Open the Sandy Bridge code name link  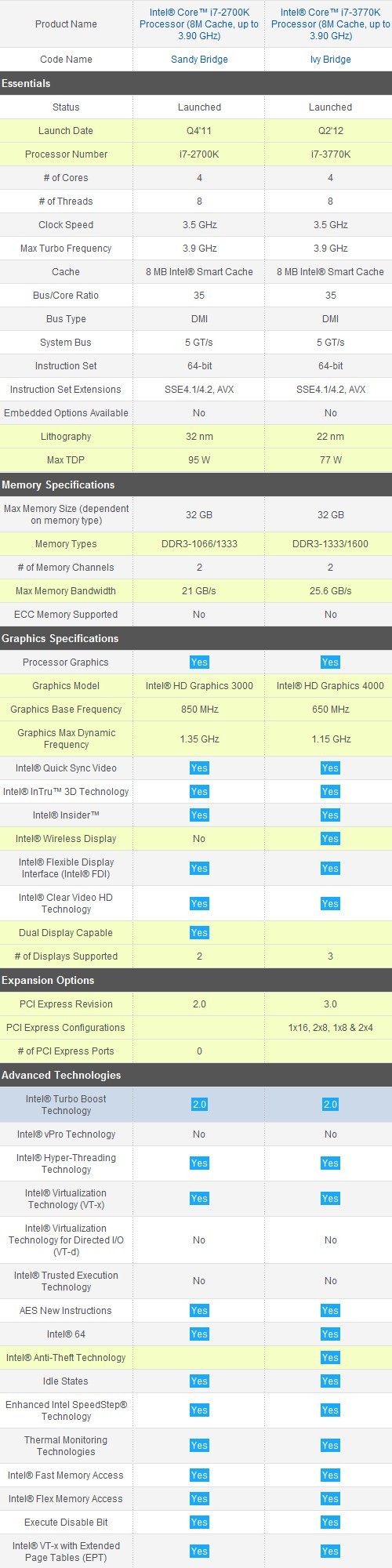click(199, 60)
